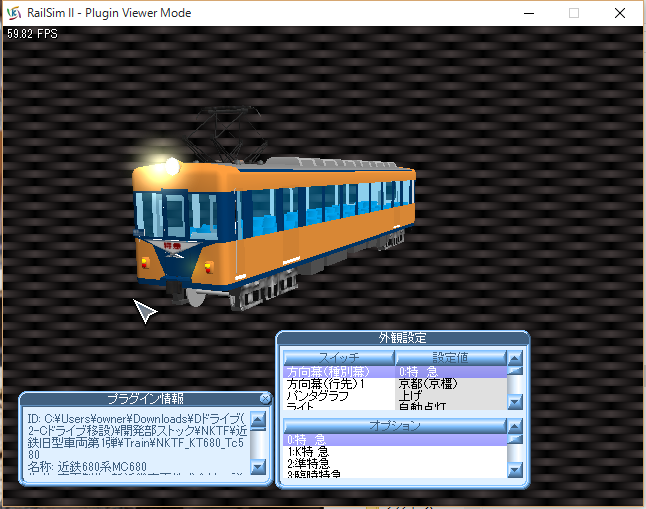The width and height of the screenshot is (646, 509).
Task: Close the プラグイン情報 panel
Action: [x=265, y=399]
